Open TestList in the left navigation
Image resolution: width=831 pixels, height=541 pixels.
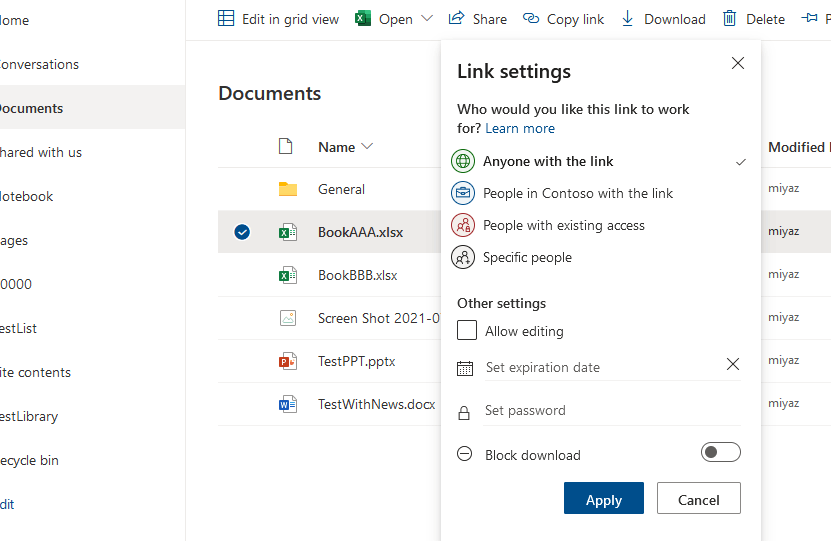click(x=18, y=328)
